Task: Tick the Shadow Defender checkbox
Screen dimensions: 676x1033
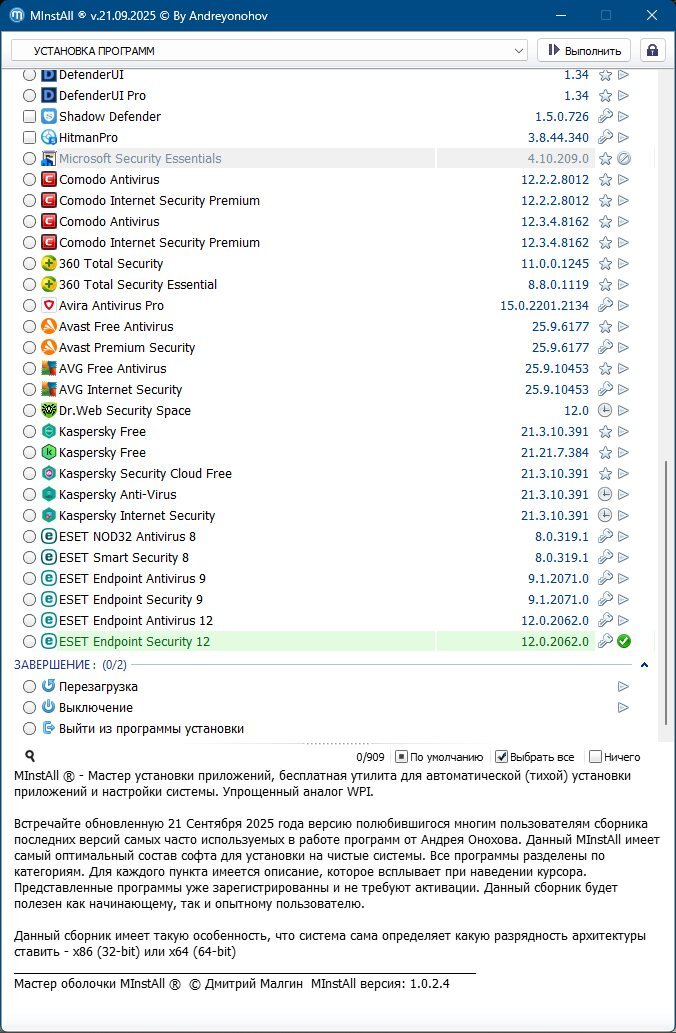Action: pyautogui.click(x=29, y=117)
